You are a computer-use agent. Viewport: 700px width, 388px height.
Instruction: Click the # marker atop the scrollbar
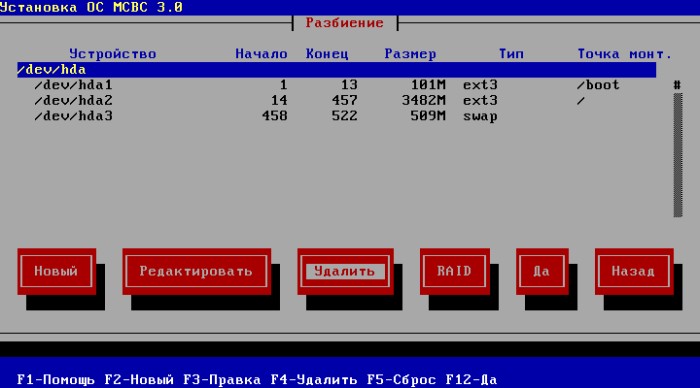[x=677, y=85]
